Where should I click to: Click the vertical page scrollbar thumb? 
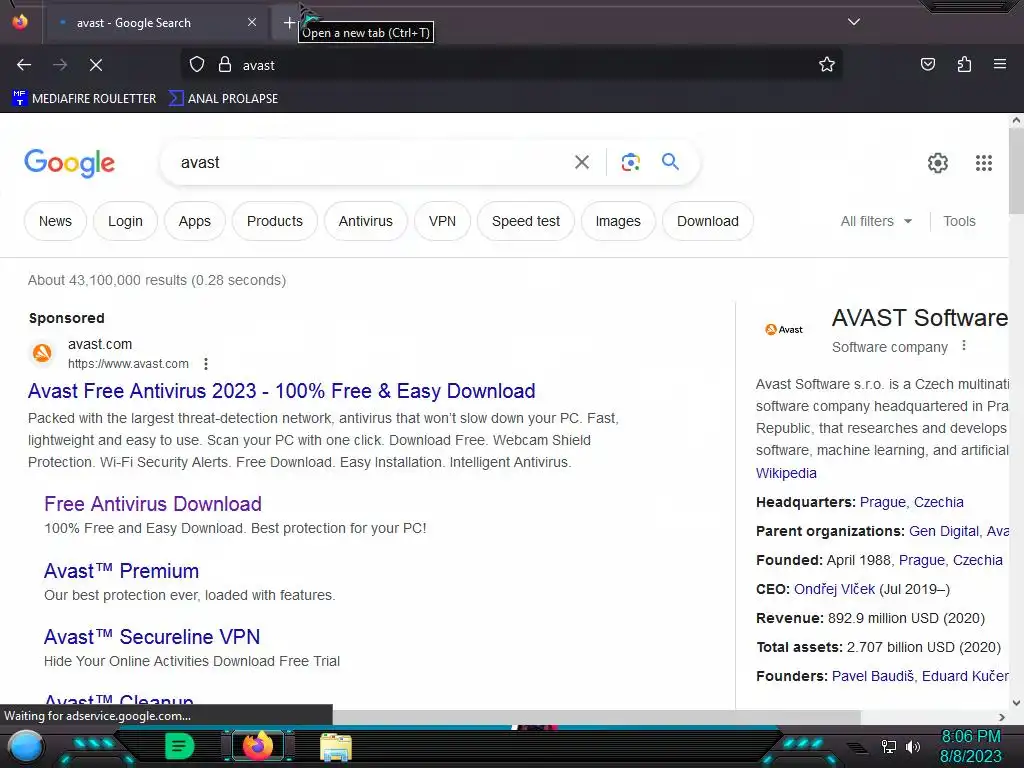[x=1016, y=171]
